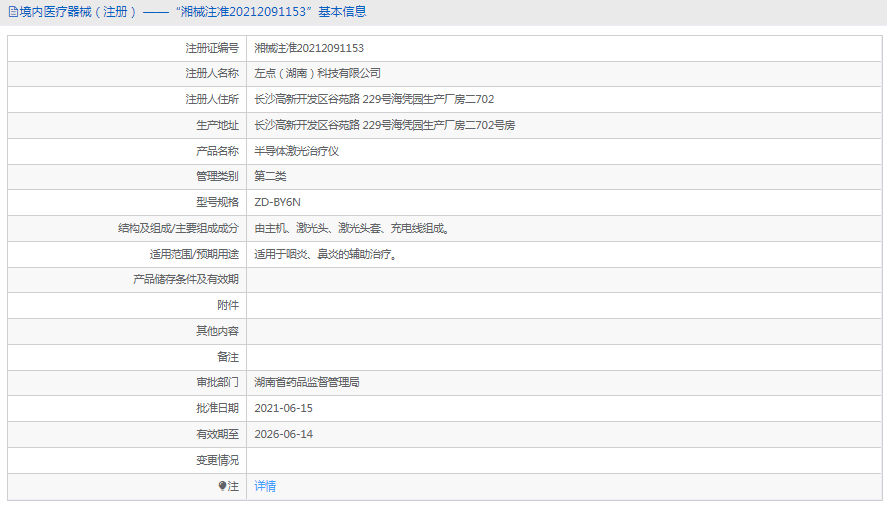
Task: Open the 详情 details link
Action: click(x=265, y=486)
